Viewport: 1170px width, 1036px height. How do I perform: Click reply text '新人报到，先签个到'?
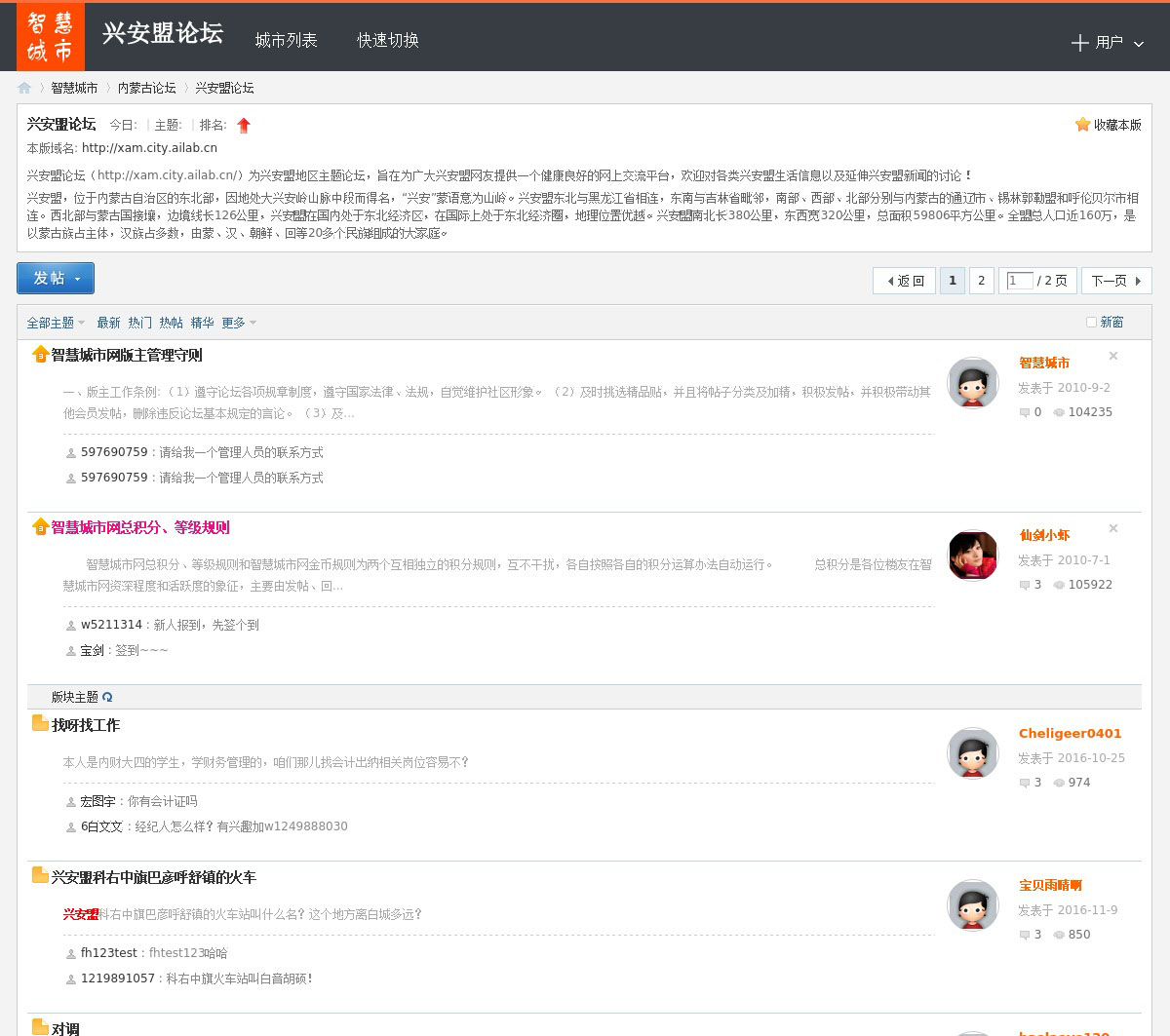(207, 625)
